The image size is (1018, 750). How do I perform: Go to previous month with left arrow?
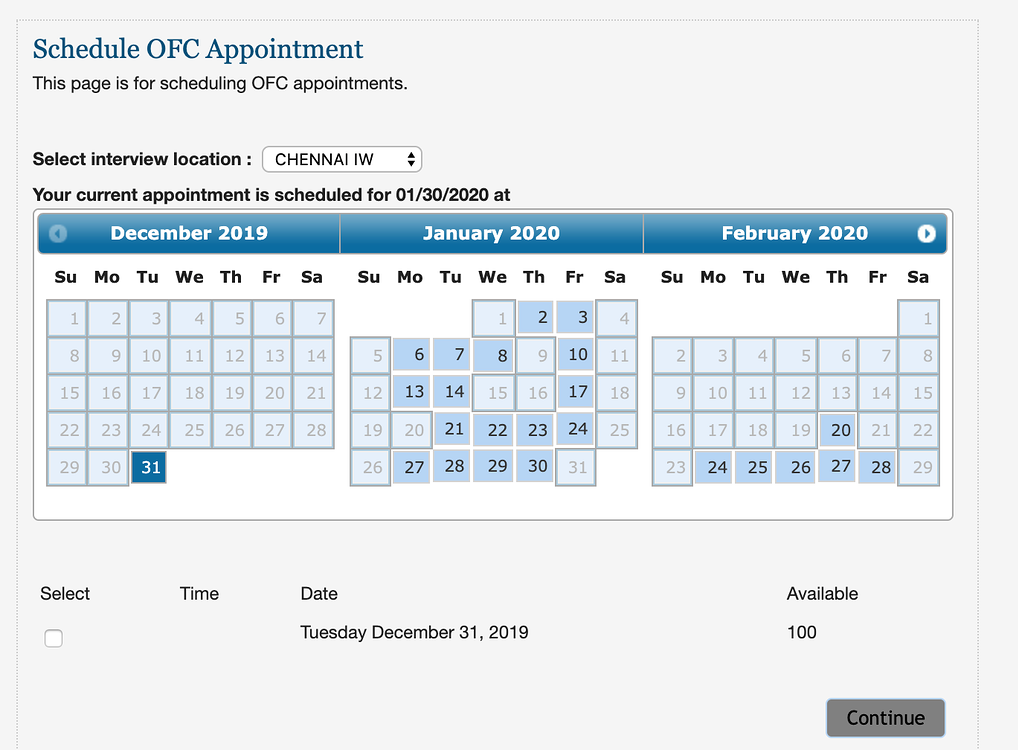pos(58,234)
